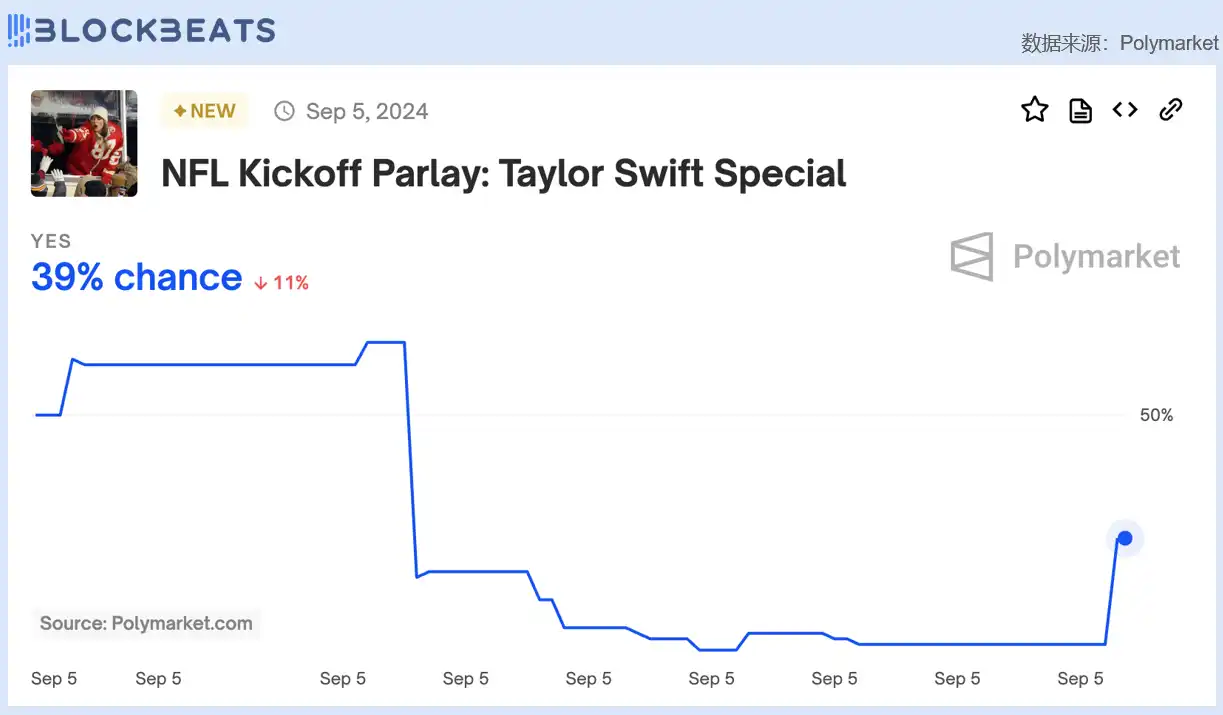Copy the market link with chain icon
Viewport: 1223px width, 715px height.
1170,110
